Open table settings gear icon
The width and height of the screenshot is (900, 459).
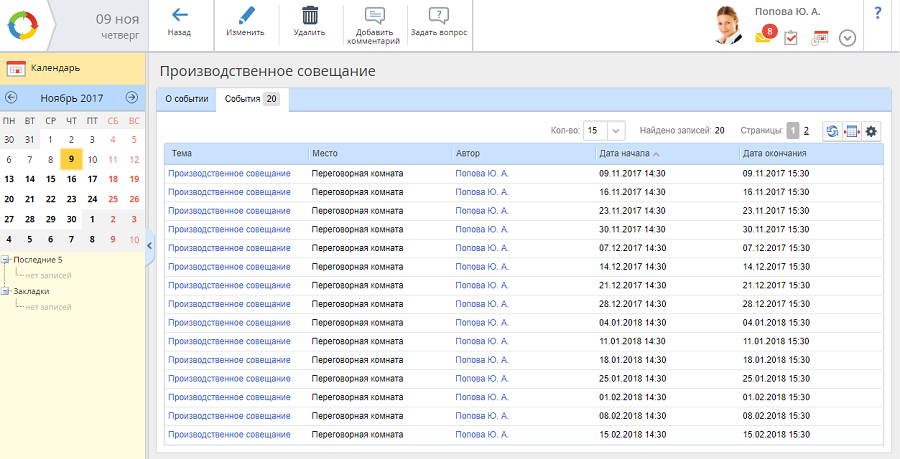[x=871, y=131]
